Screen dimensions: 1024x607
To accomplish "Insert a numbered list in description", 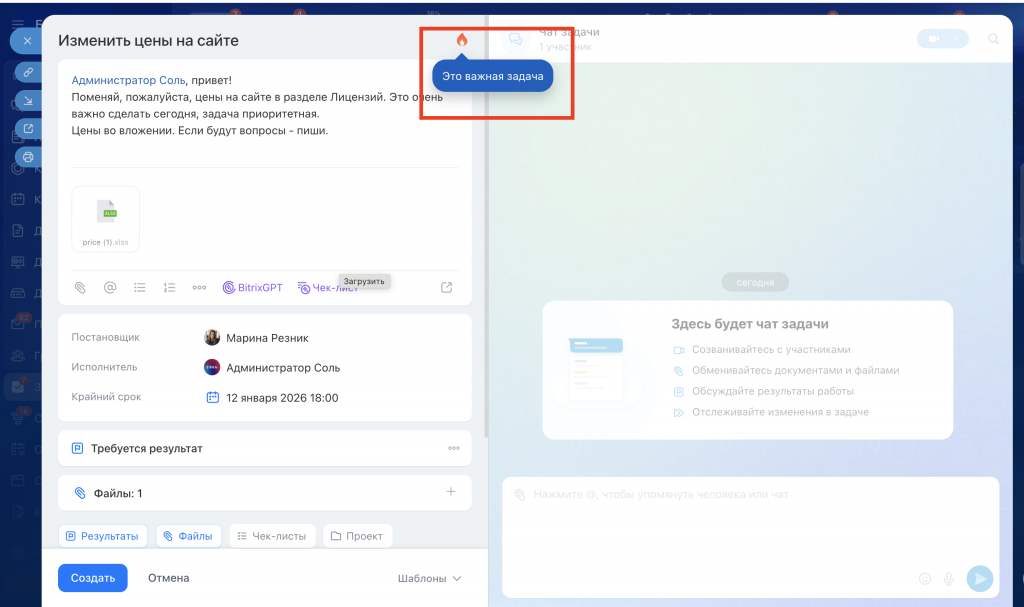I will (x=170, y=287).
